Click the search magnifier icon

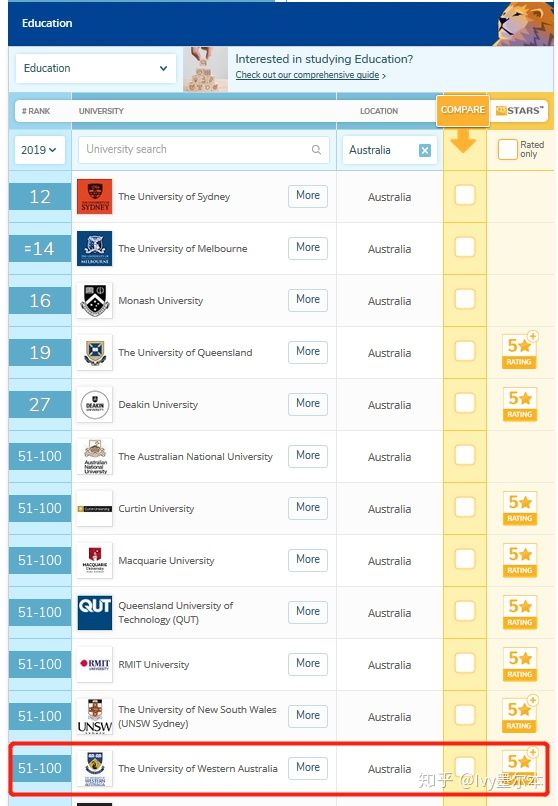(317, 150)
